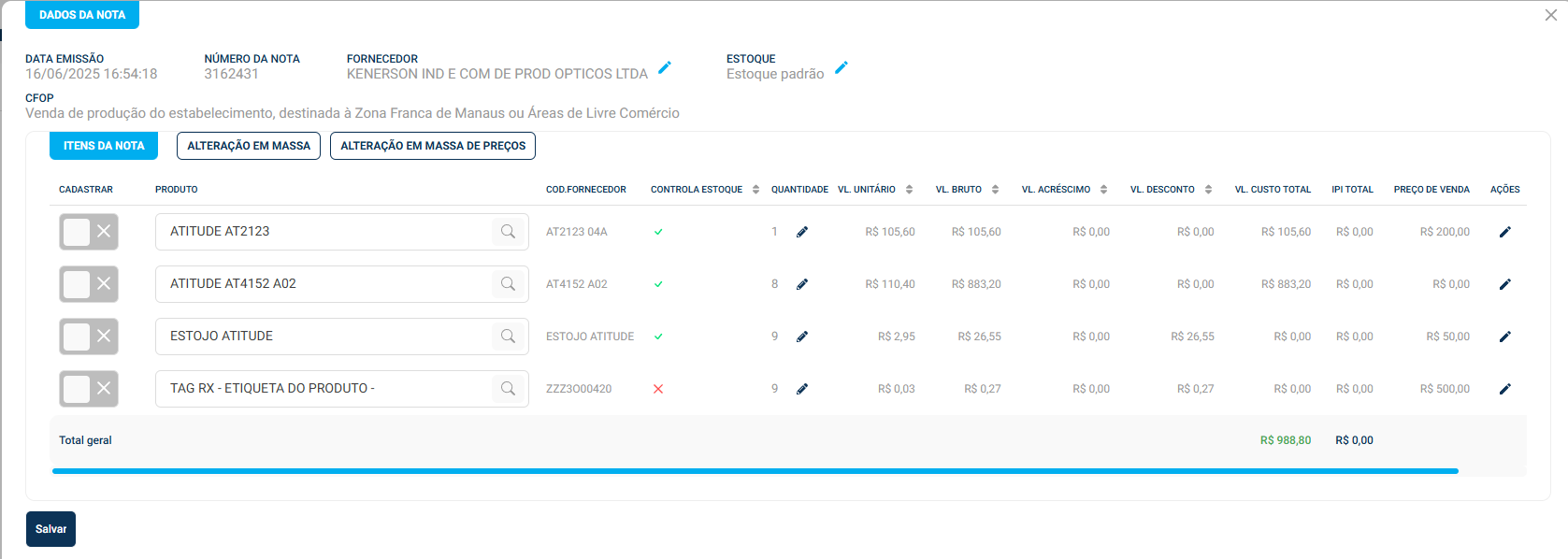Click sale price R$ 200,00
The image size is (1568, 559).
pos(1445,232)
